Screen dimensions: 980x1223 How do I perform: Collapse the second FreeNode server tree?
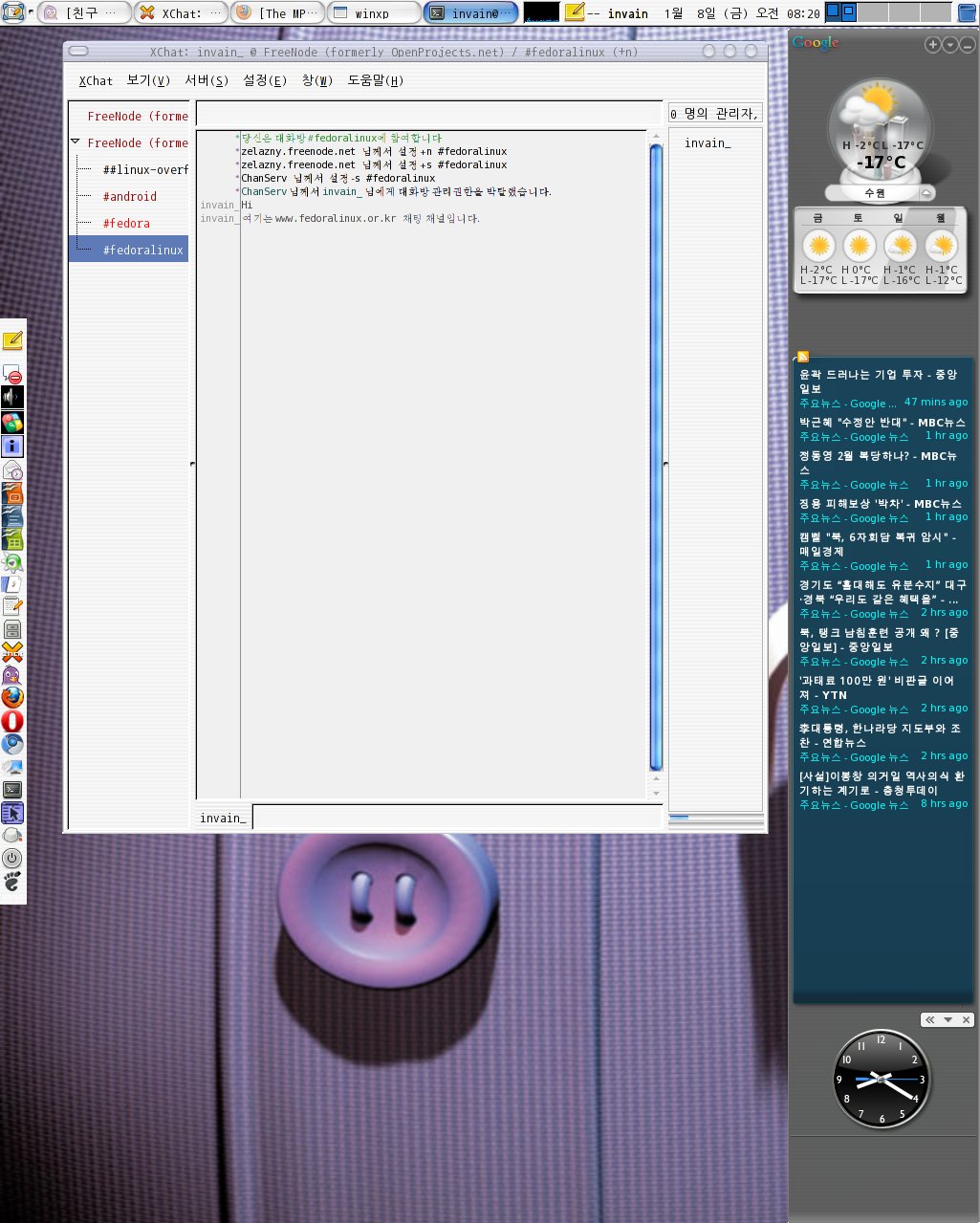click(x=76, y=142)
